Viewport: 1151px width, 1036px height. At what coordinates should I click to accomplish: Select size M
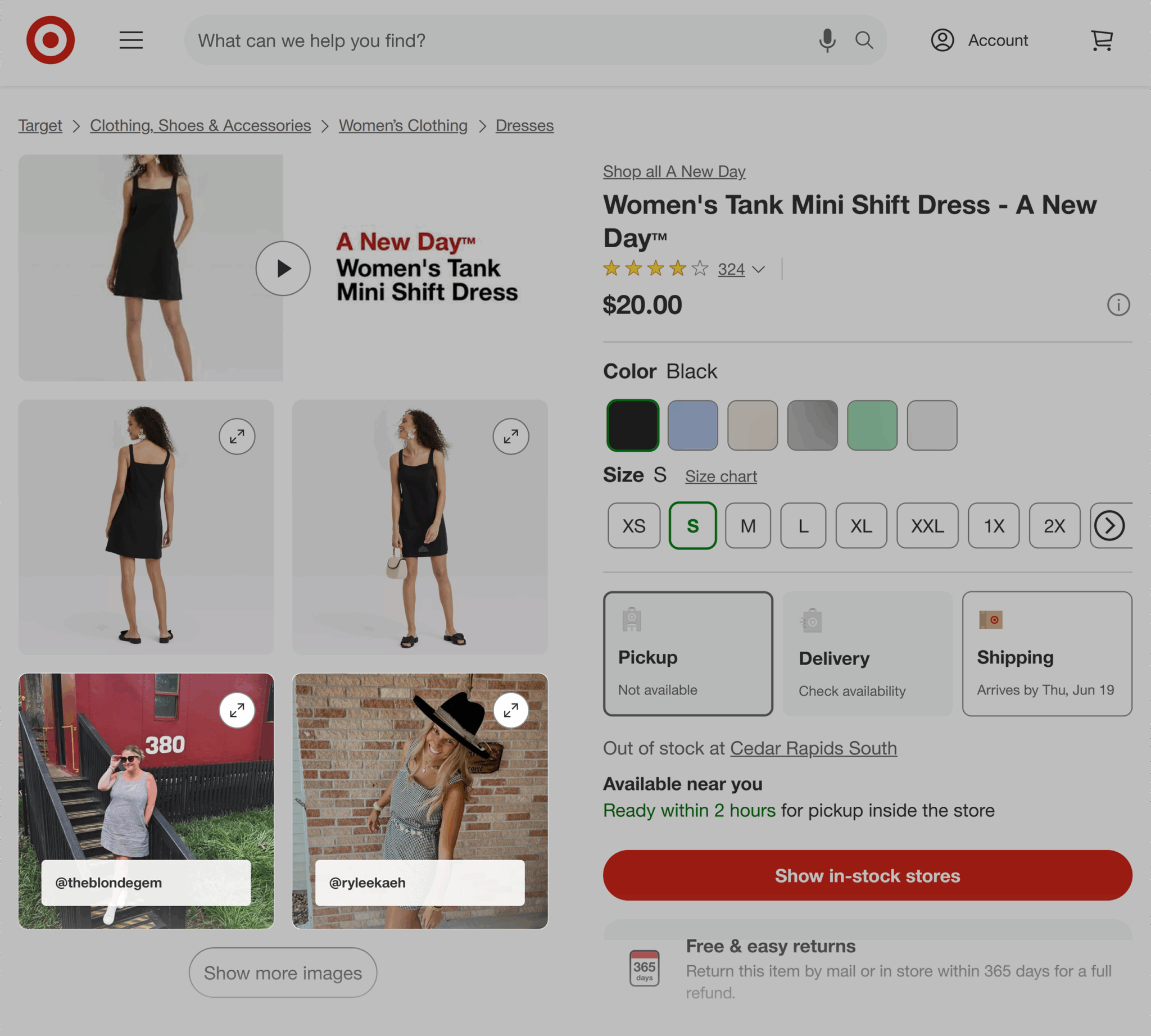click(x=748, y=526)
